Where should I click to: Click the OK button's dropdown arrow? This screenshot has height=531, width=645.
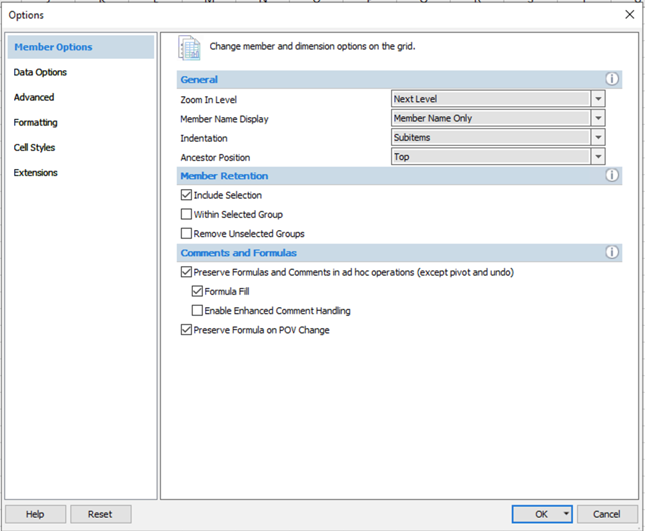pos(566,514)
